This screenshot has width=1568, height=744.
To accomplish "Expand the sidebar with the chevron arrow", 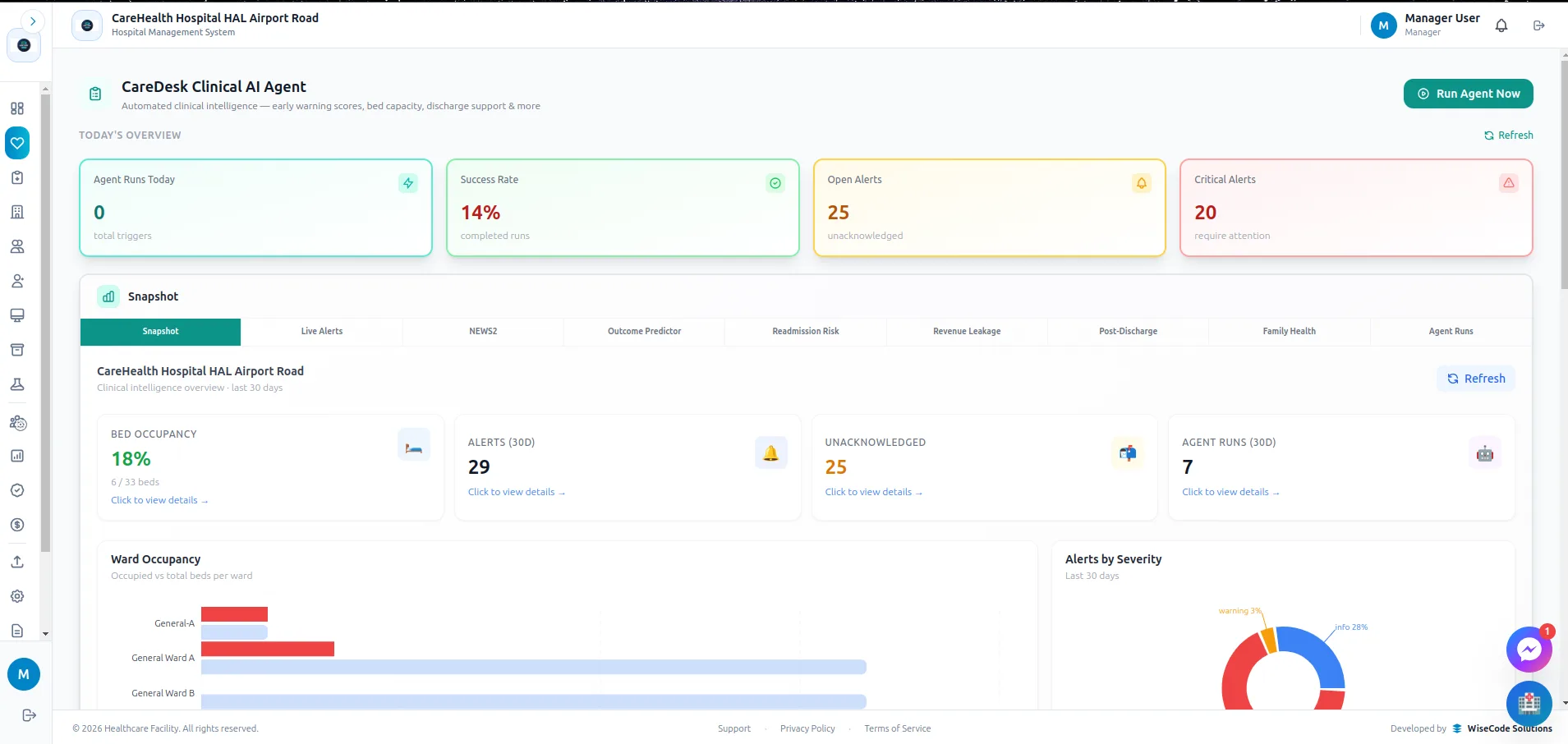I will click(x=32, y=21).
